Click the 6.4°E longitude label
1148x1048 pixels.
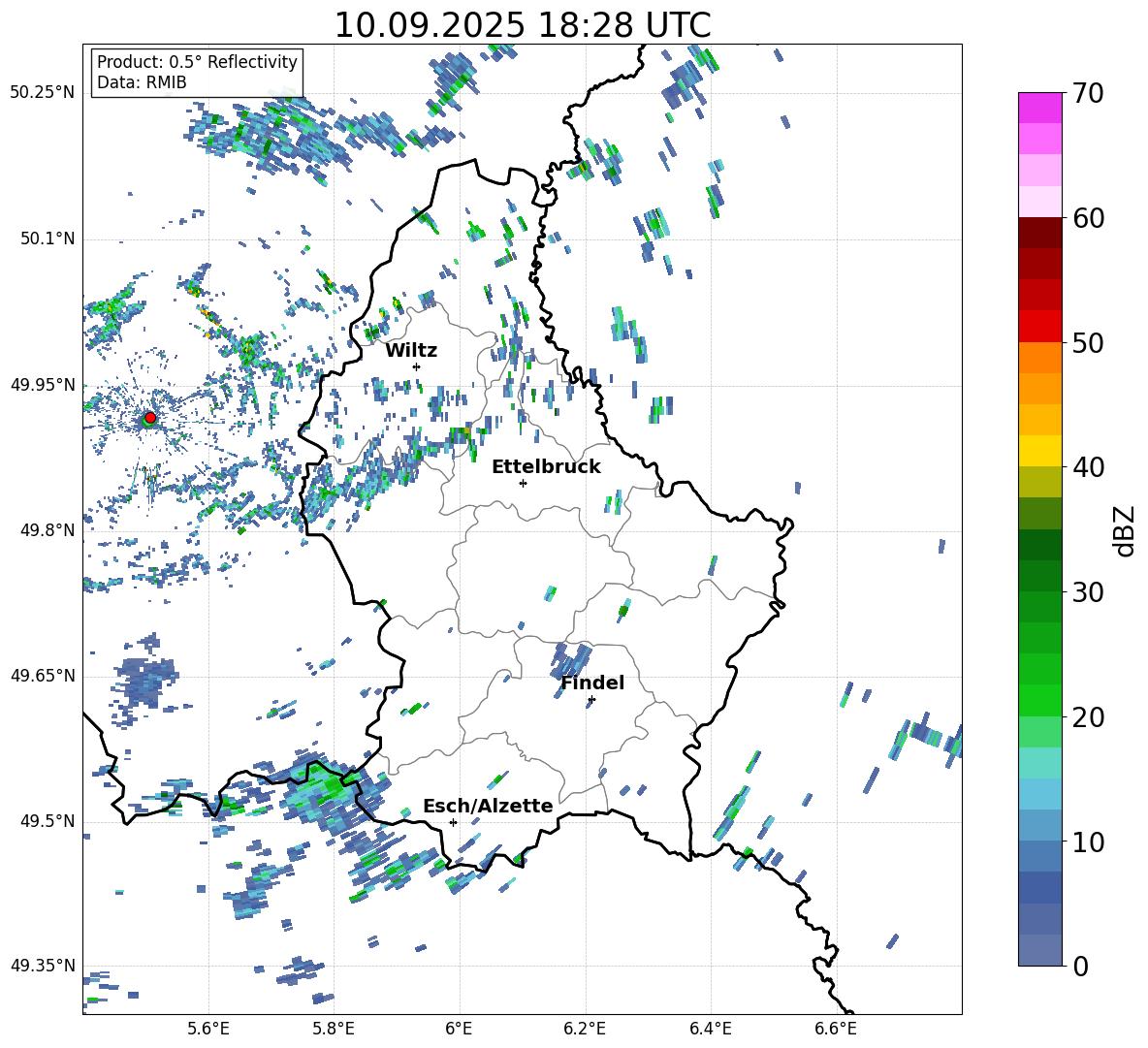[710, 1030]
